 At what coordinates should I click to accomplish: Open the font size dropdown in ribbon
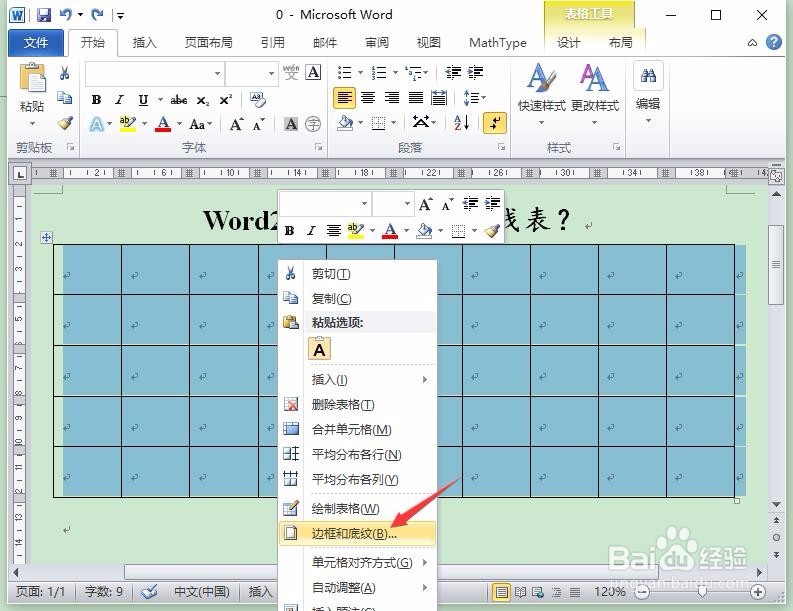271,74
